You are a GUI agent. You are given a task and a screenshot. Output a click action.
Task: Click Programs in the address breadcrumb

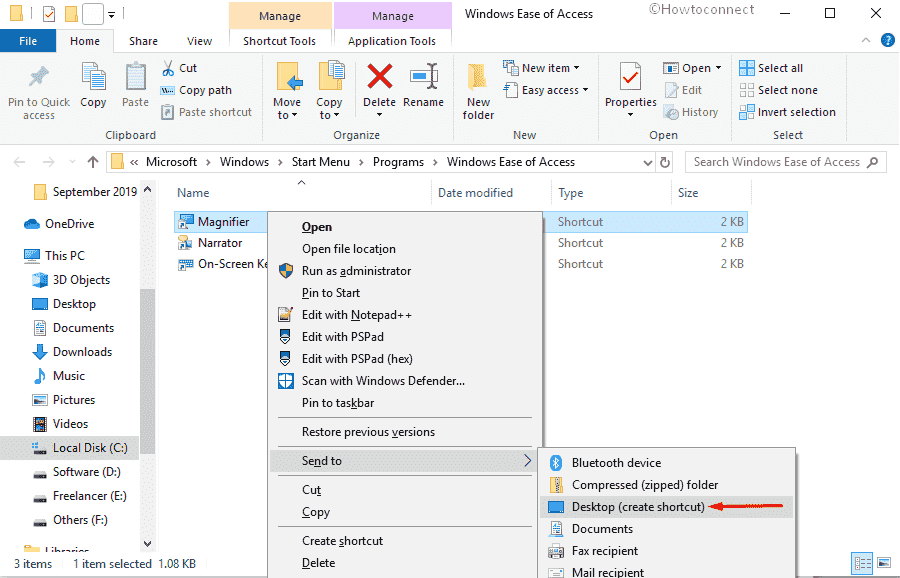click(398, 162)
